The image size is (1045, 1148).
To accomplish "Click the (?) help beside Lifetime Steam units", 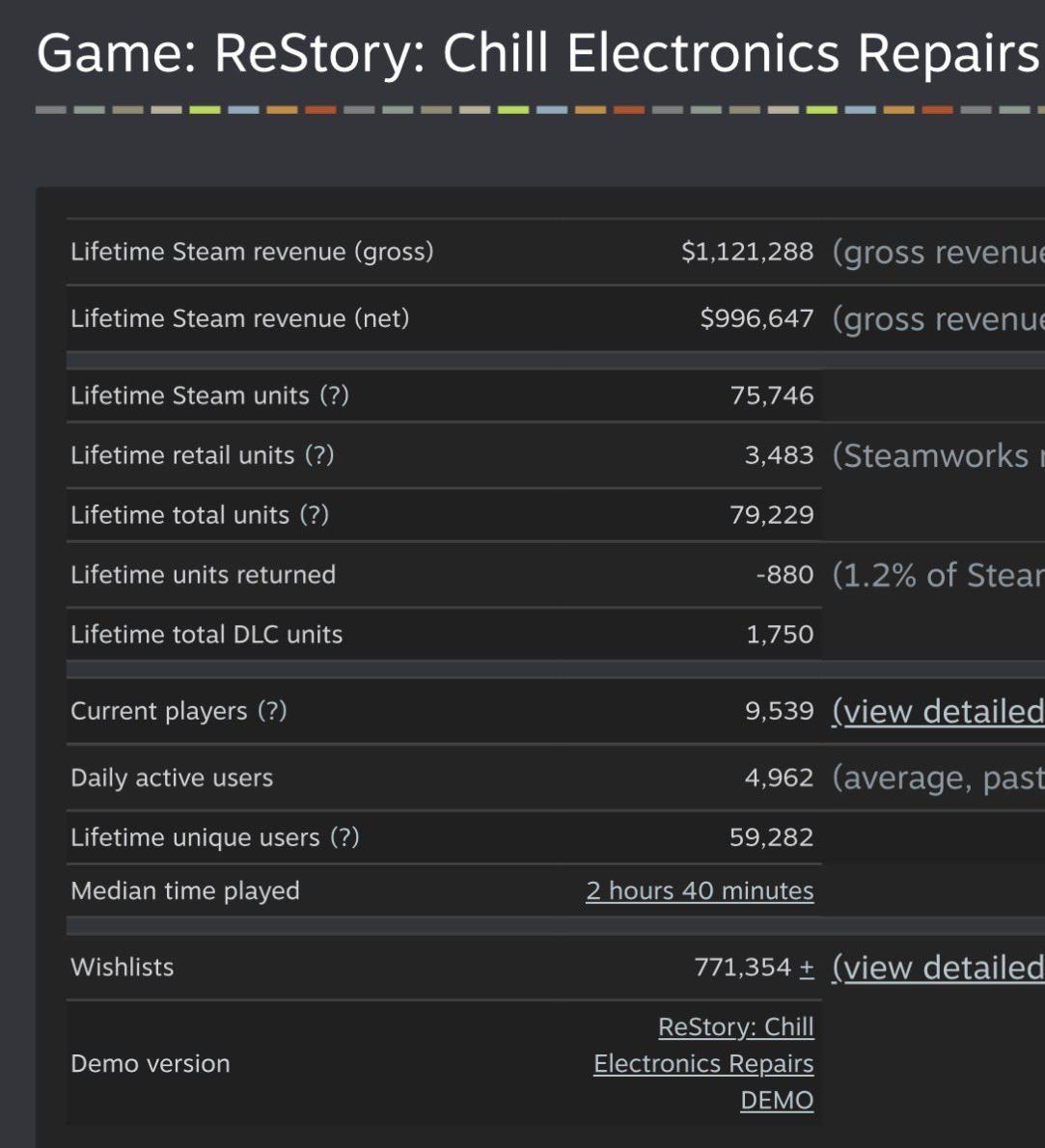I will [334, 396].
